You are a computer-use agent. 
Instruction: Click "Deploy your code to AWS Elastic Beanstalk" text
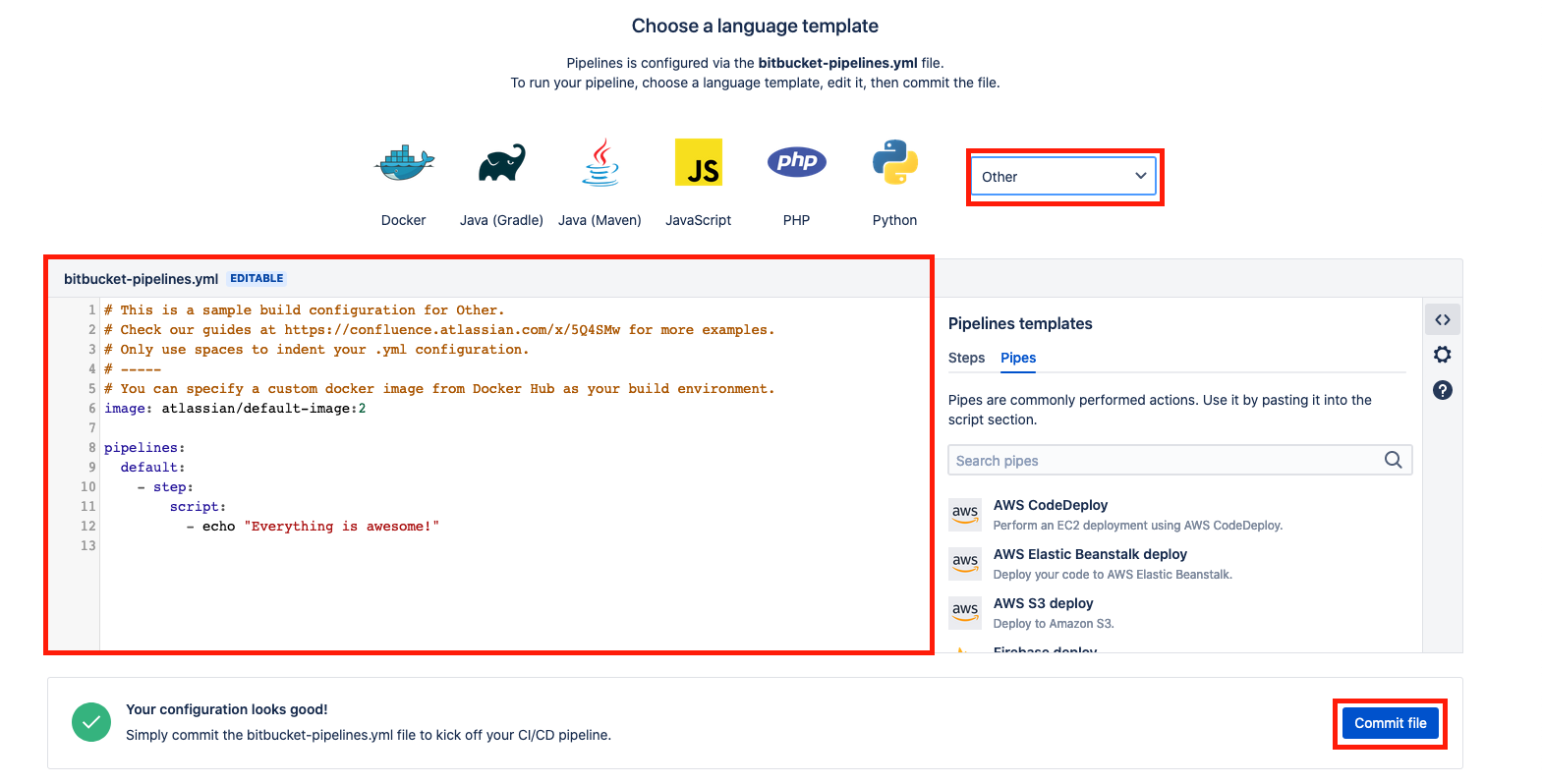1113,575
